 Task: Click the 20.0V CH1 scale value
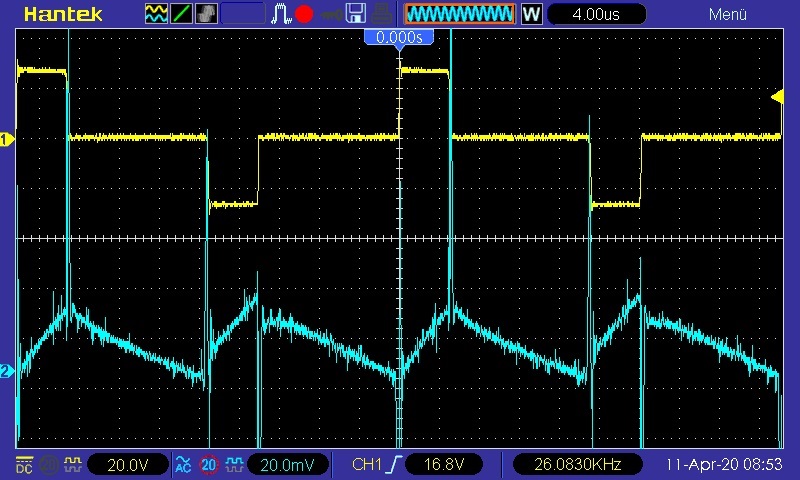pos(128,465)
